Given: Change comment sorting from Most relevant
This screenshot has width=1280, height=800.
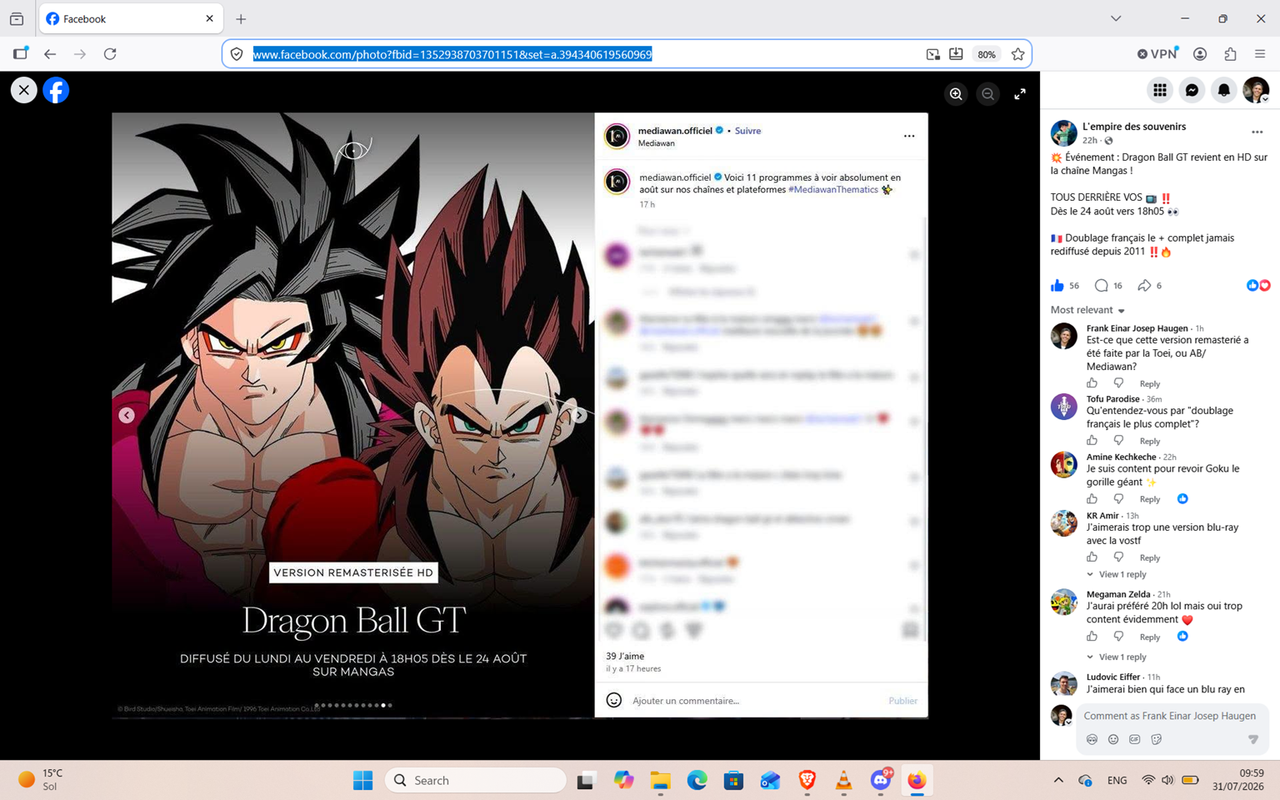Looking at the screenshot, I should [x=1088, y=310].
